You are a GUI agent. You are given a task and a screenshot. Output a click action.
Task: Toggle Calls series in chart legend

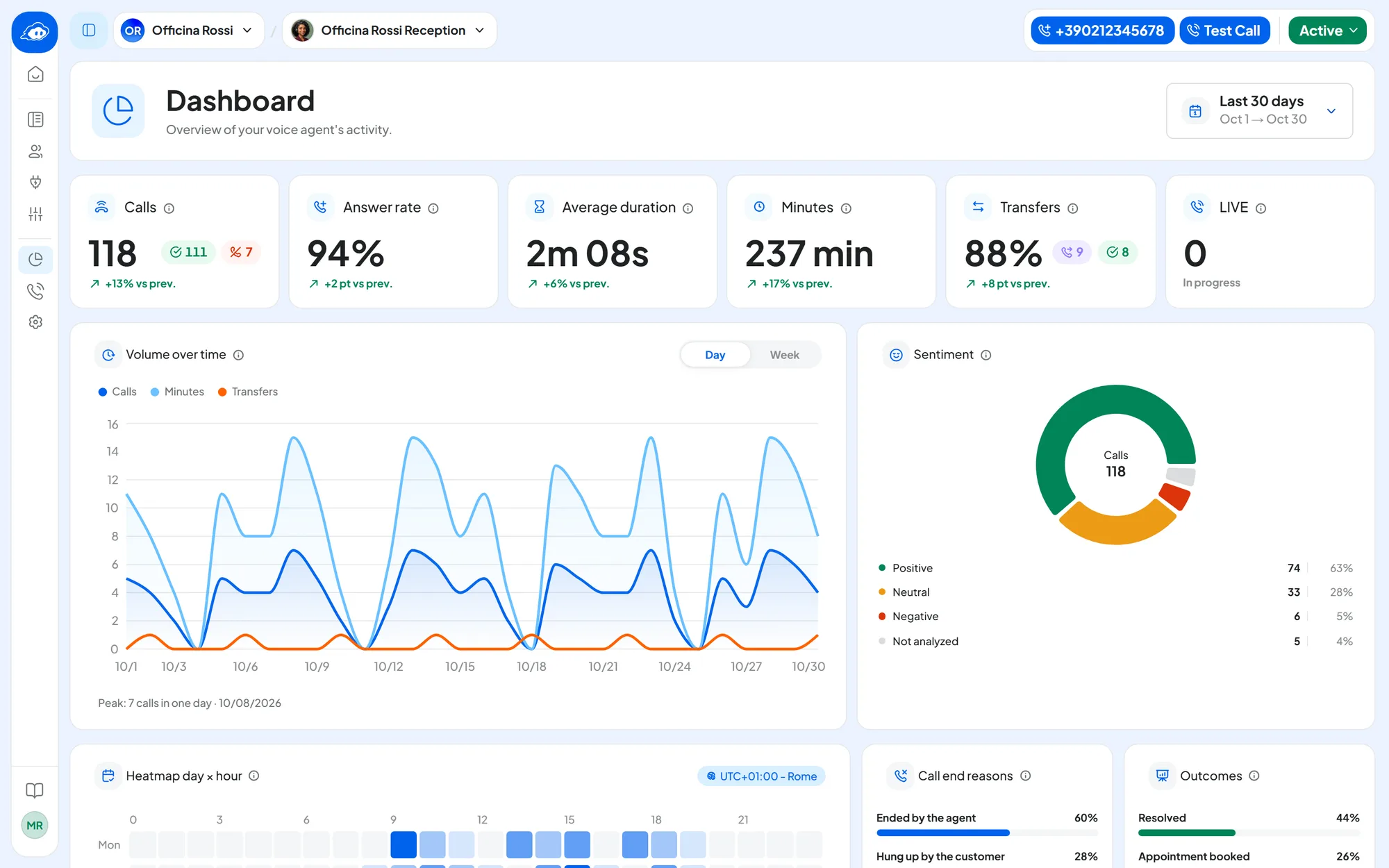click(x=117, y=392)
